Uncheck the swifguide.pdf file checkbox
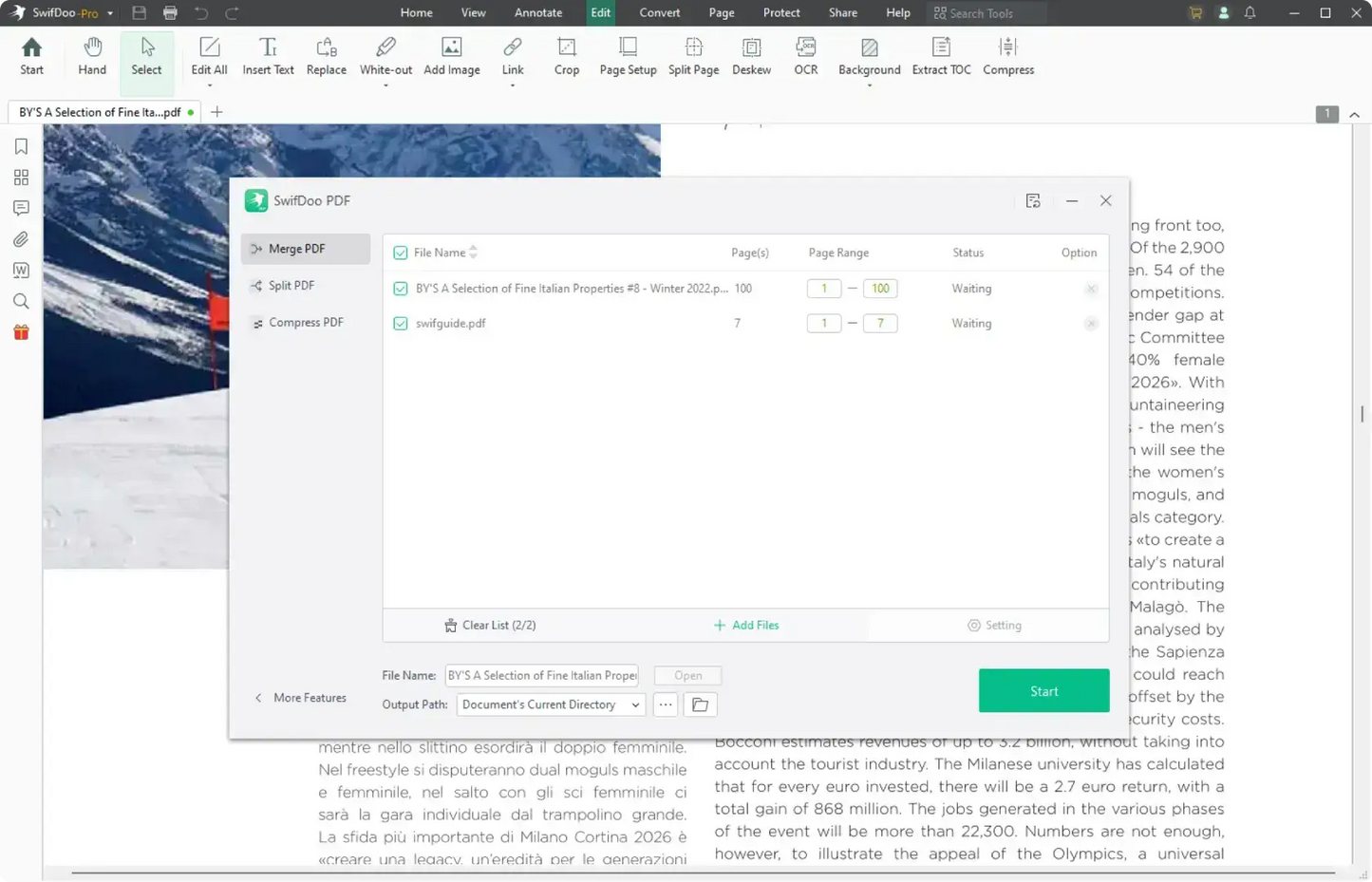 coord(401,324)
